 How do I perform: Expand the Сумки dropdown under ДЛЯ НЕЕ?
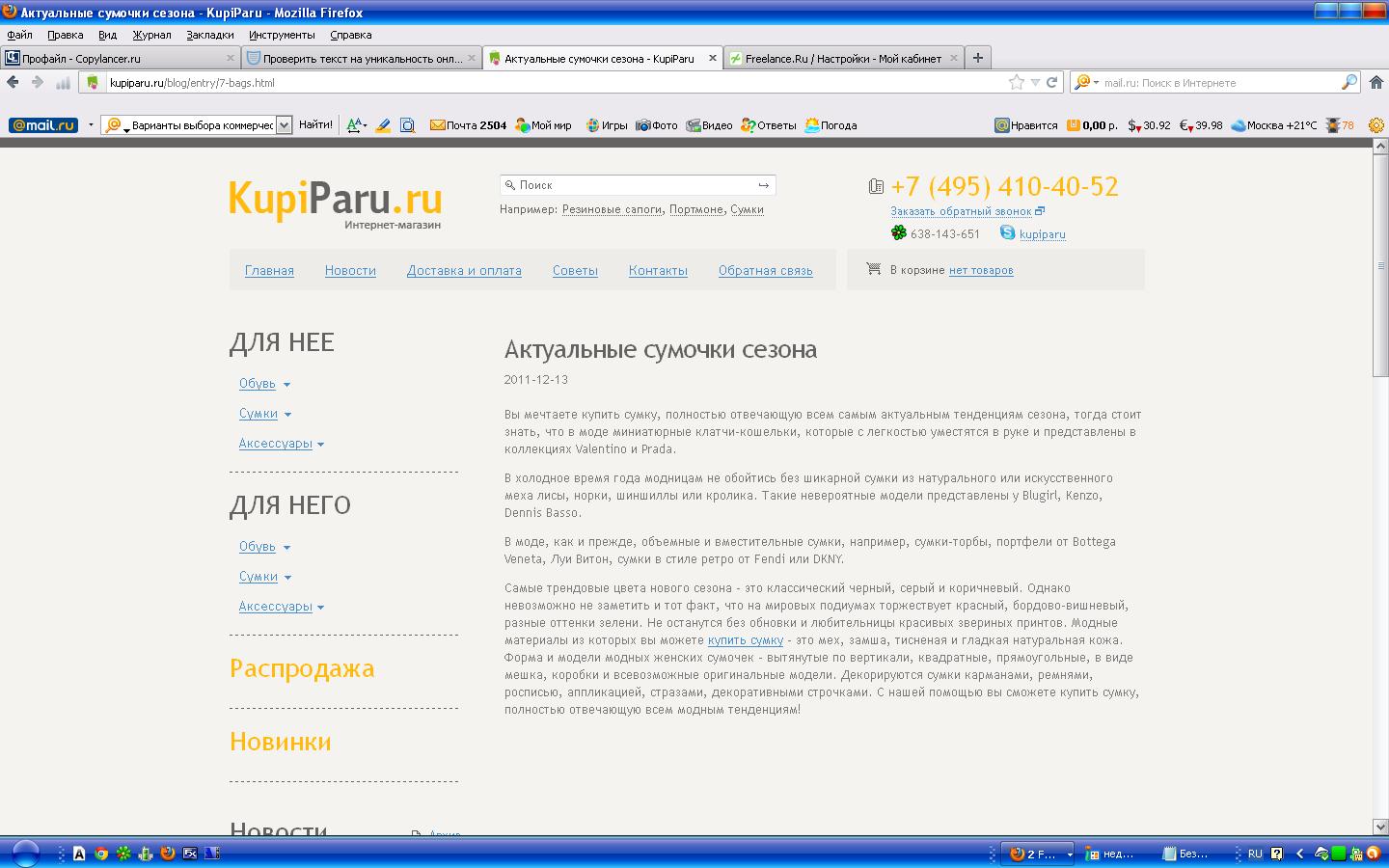(x=287, y=415)
